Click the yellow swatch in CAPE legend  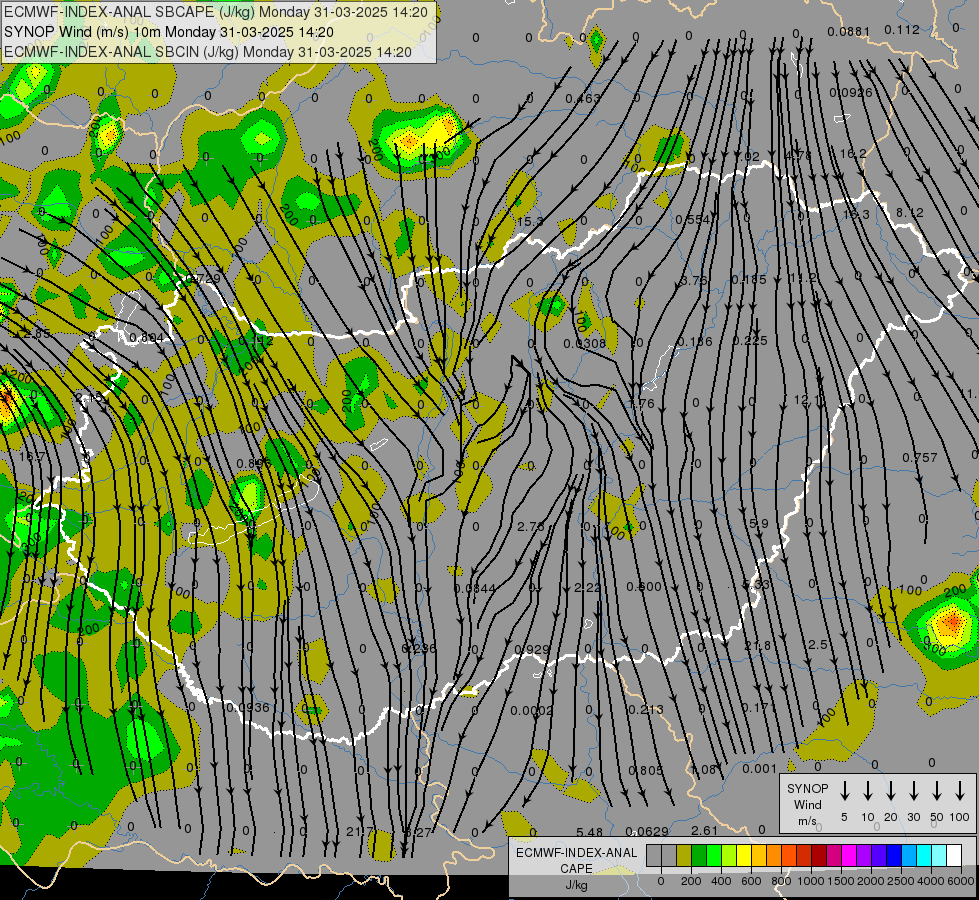coord(744,856)
